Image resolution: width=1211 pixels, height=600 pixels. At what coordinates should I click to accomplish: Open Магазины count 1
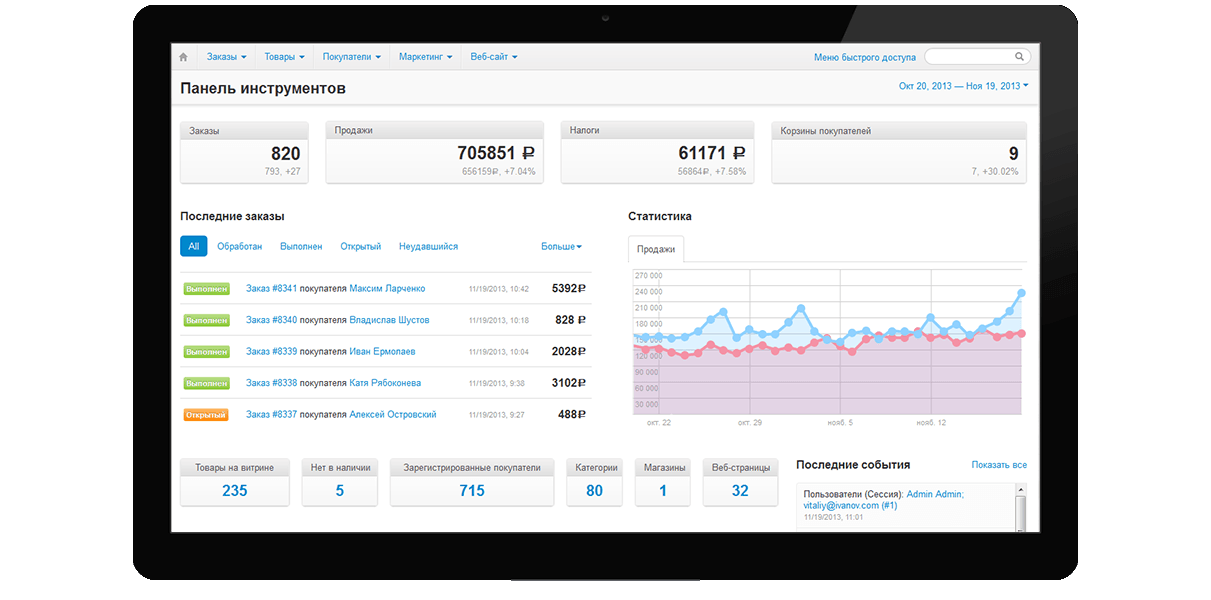point(663,491)
